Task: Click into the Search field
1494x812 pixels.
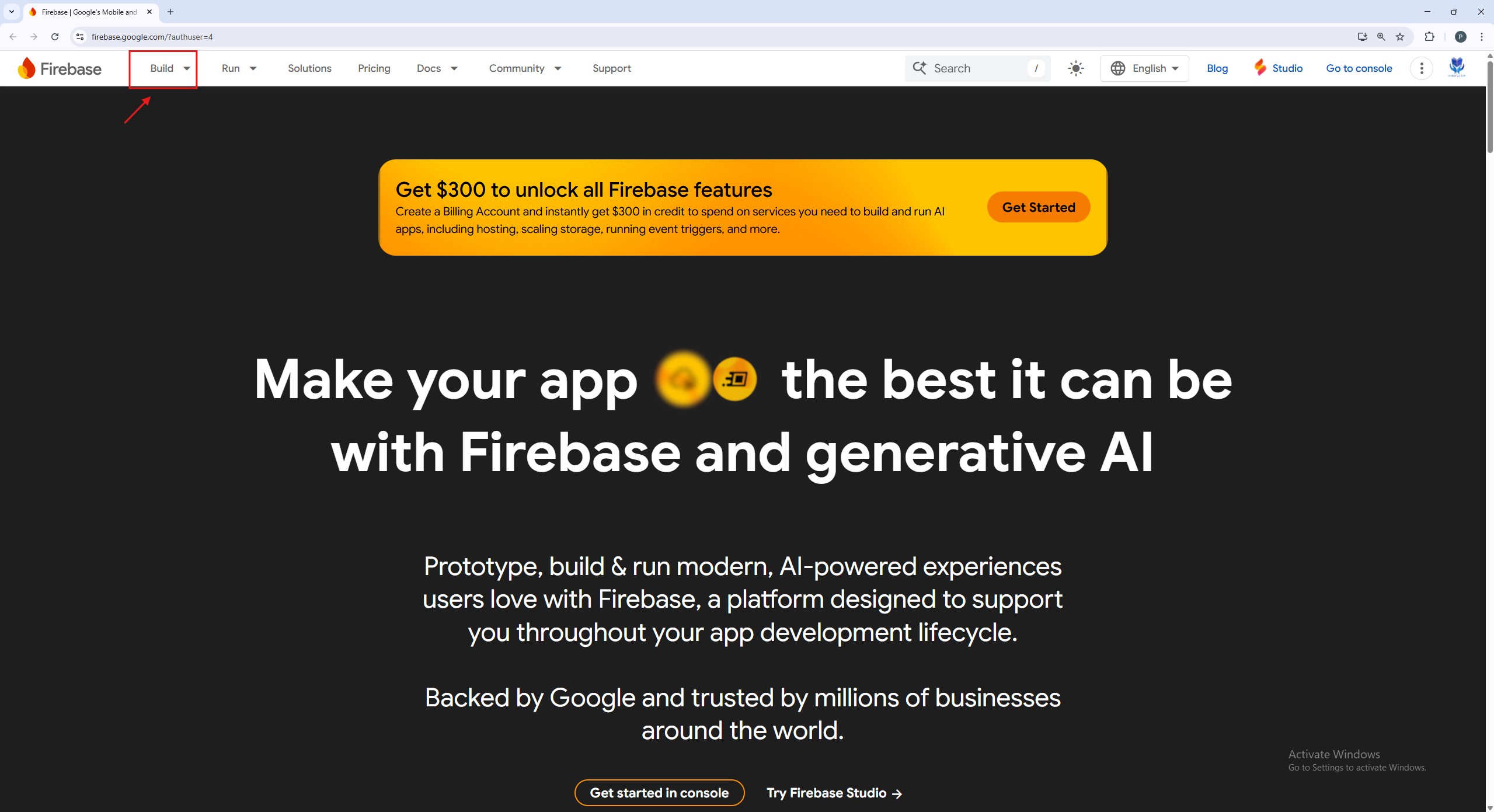Action: coord(977,68)
